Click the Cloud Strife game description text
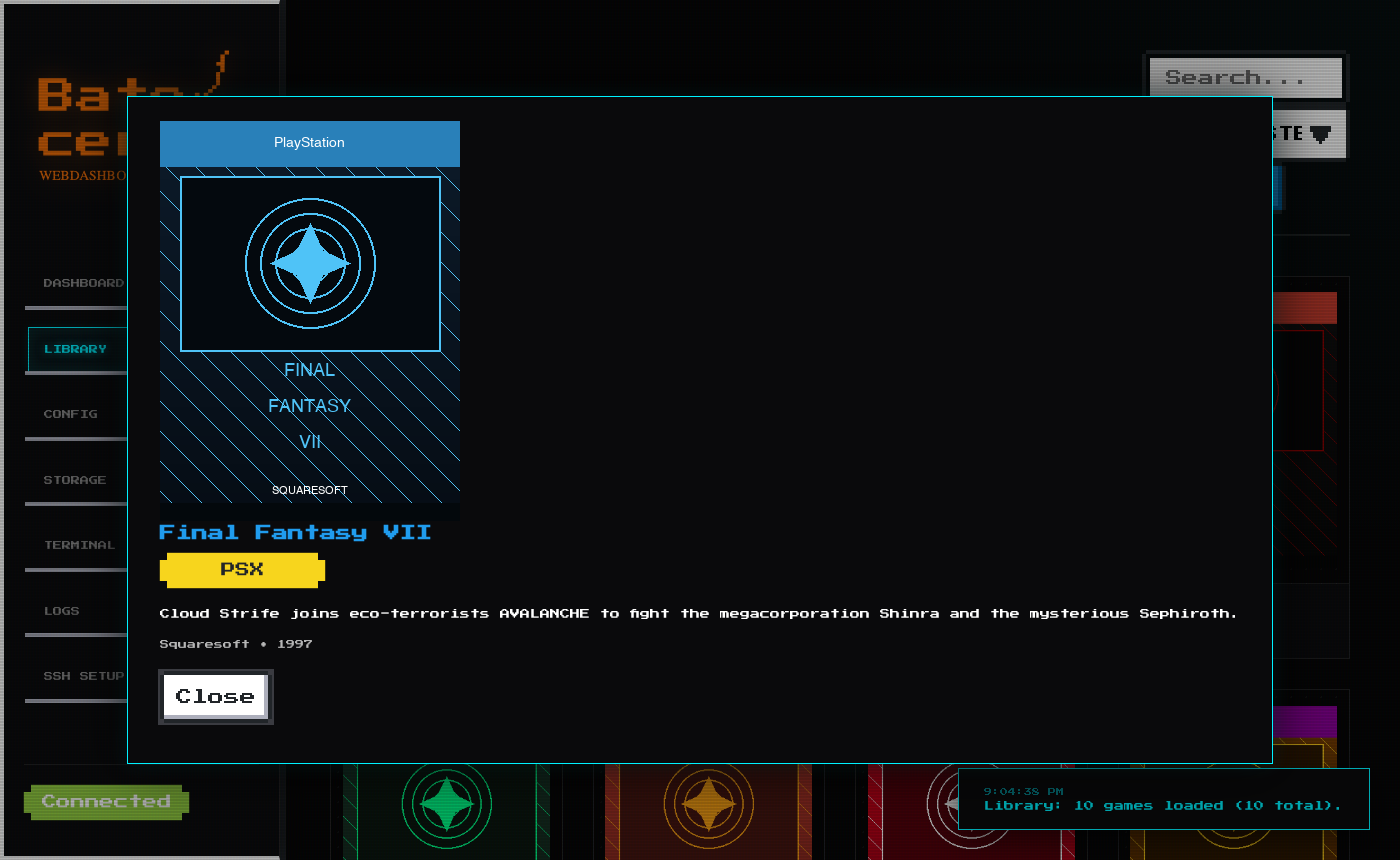This screenshot has height=860, width=1400. (x=698, y=613)
